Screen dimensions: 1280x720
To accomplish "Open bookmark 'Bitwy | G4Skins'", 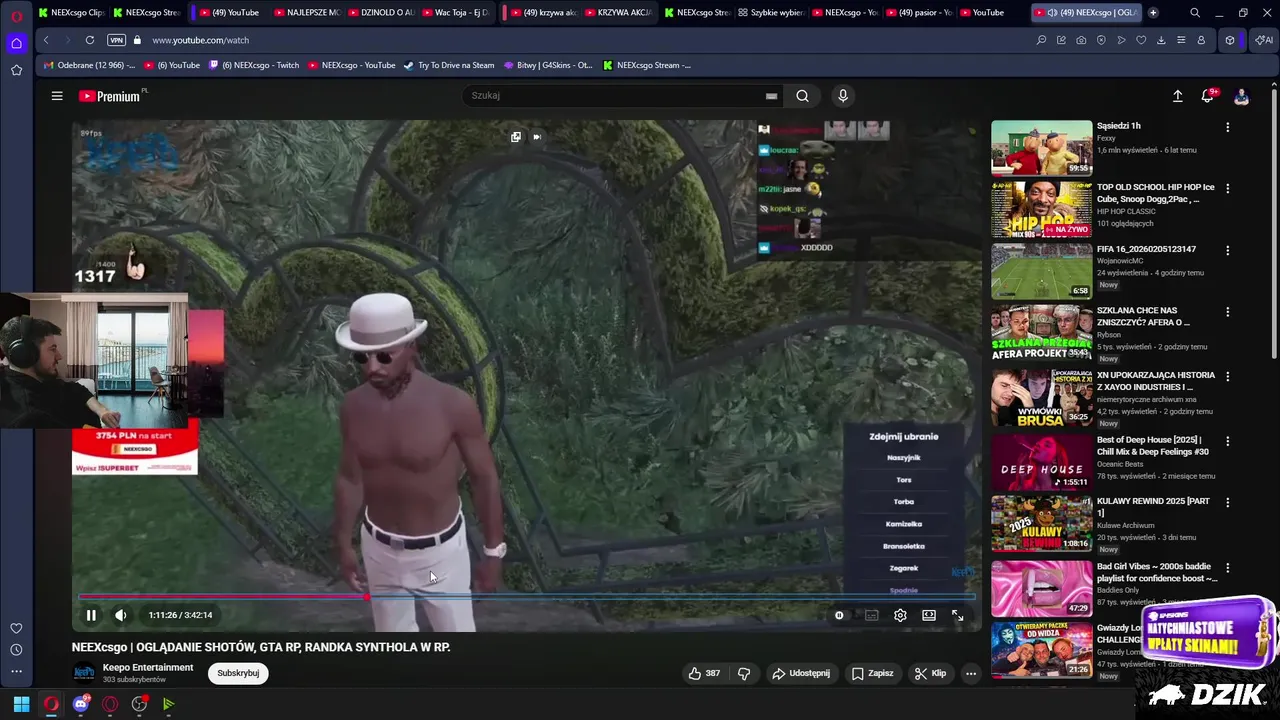I will pos(548,65).
